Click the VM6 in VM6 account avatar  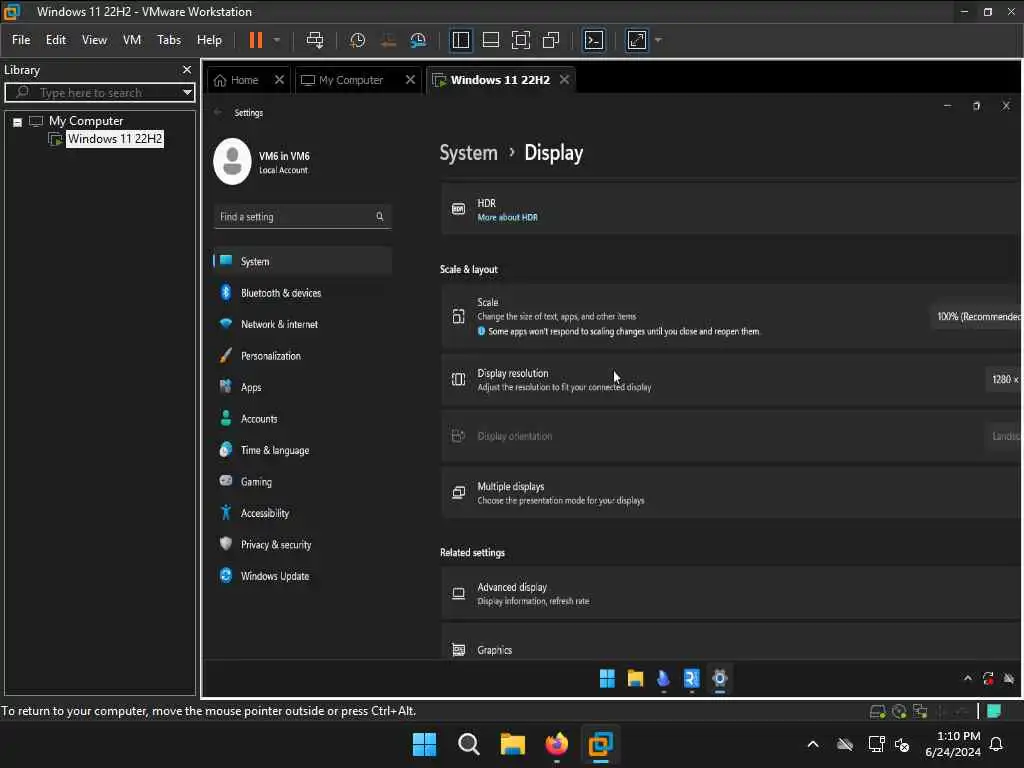pyautogui.click(x=232, y=161)
